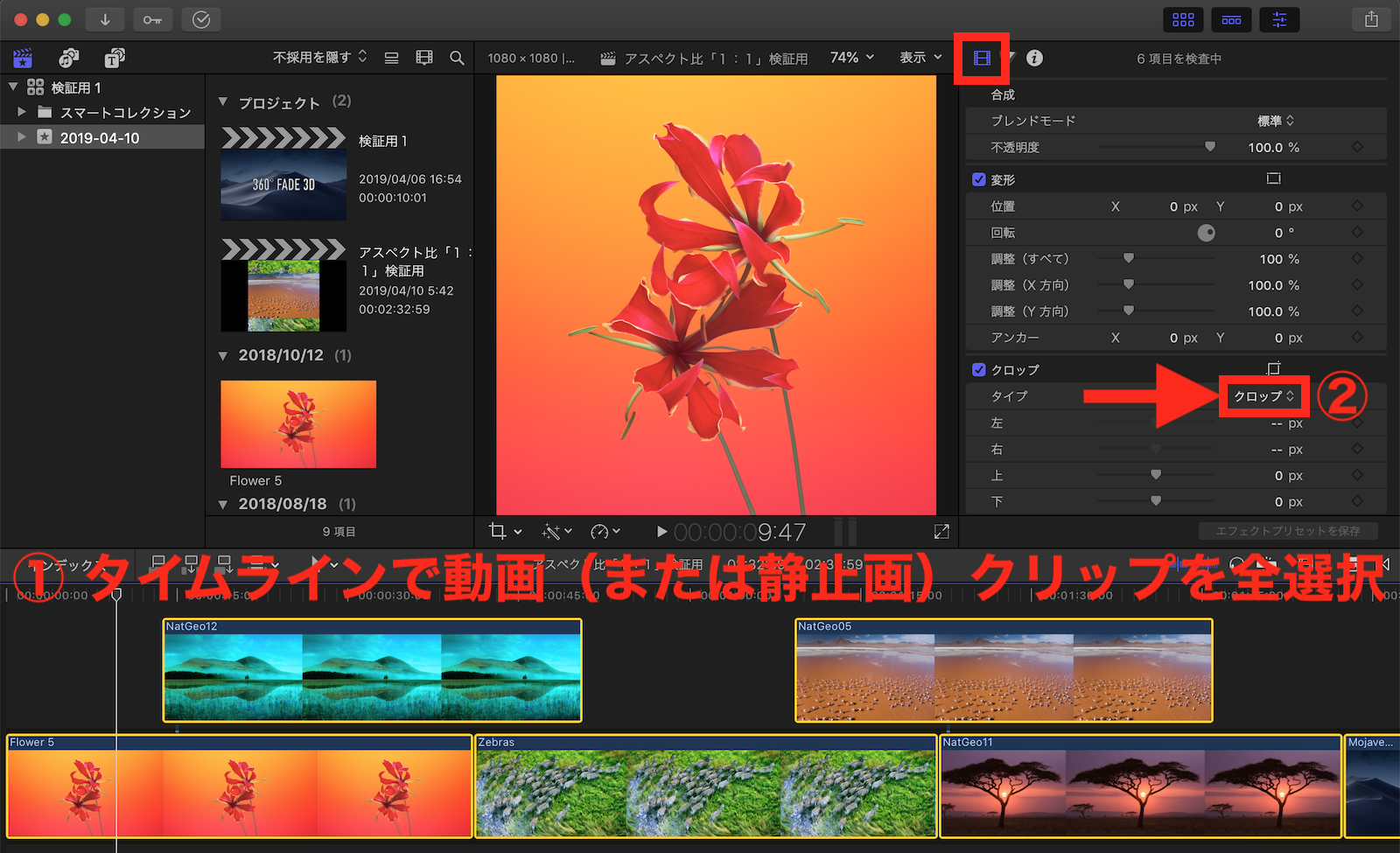Click the info inspector icon
The image size is (1400, 853).
[1034, 59]
